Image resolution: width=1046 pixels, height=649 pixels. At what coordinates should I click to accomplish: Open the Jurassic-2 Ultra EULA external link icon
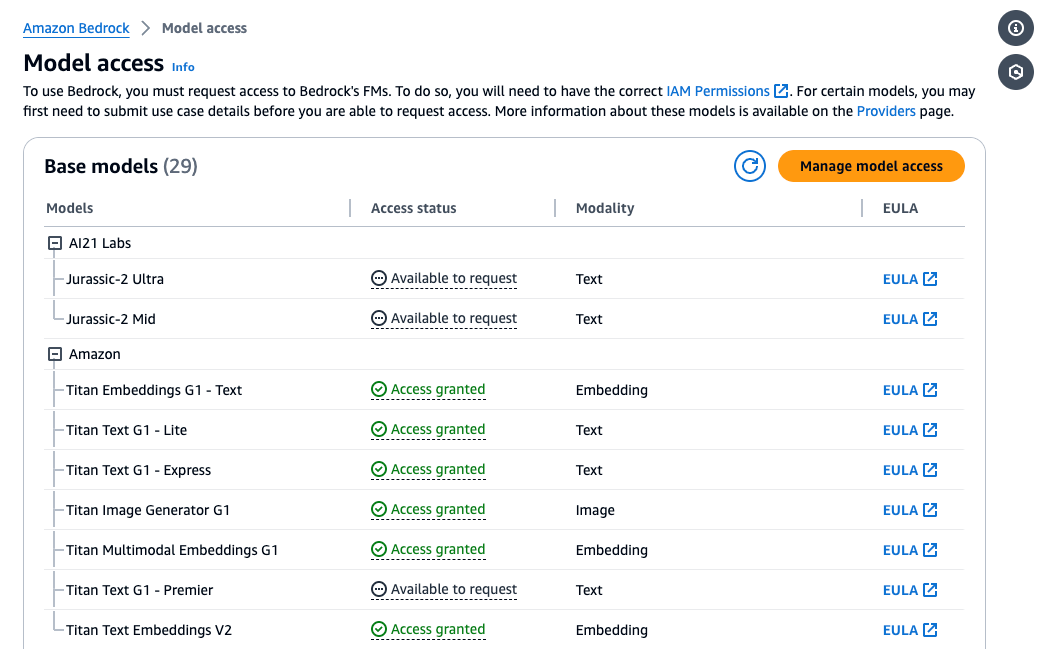tap(930, 279)
